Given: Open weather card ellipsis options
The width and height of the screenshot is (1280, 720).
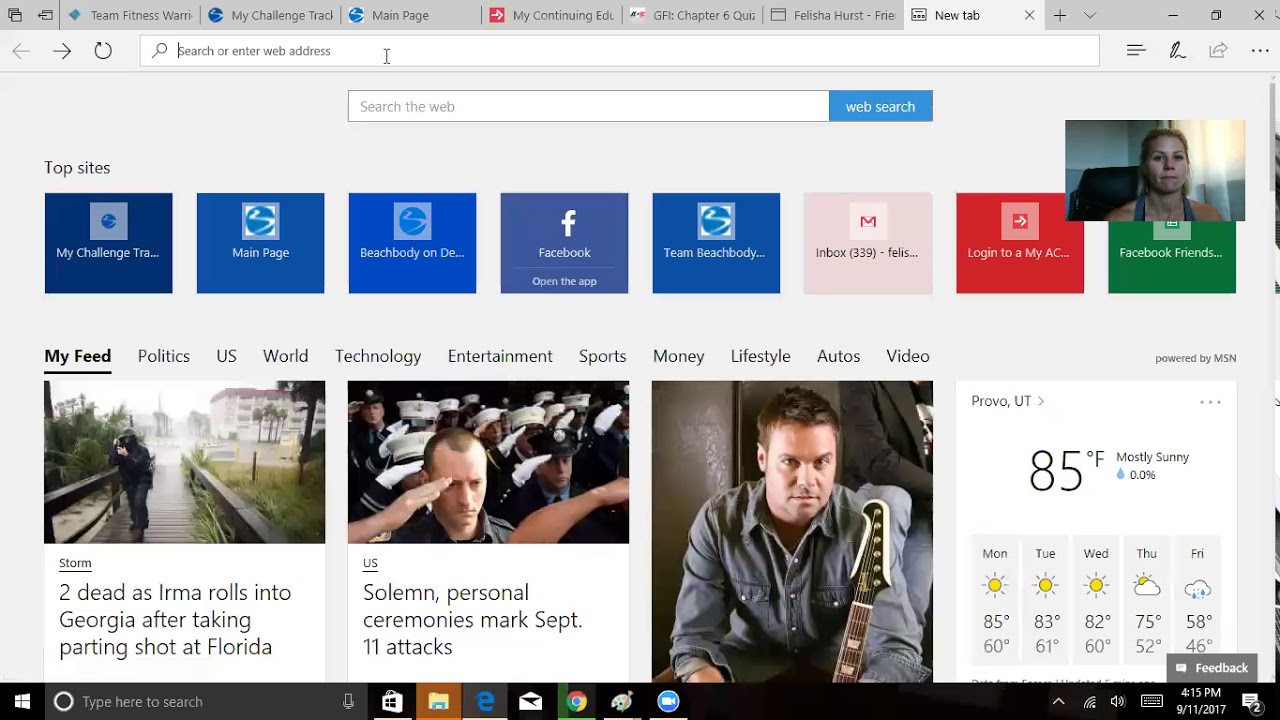Looking at the screenshot, I should [x=1210, y=402].
